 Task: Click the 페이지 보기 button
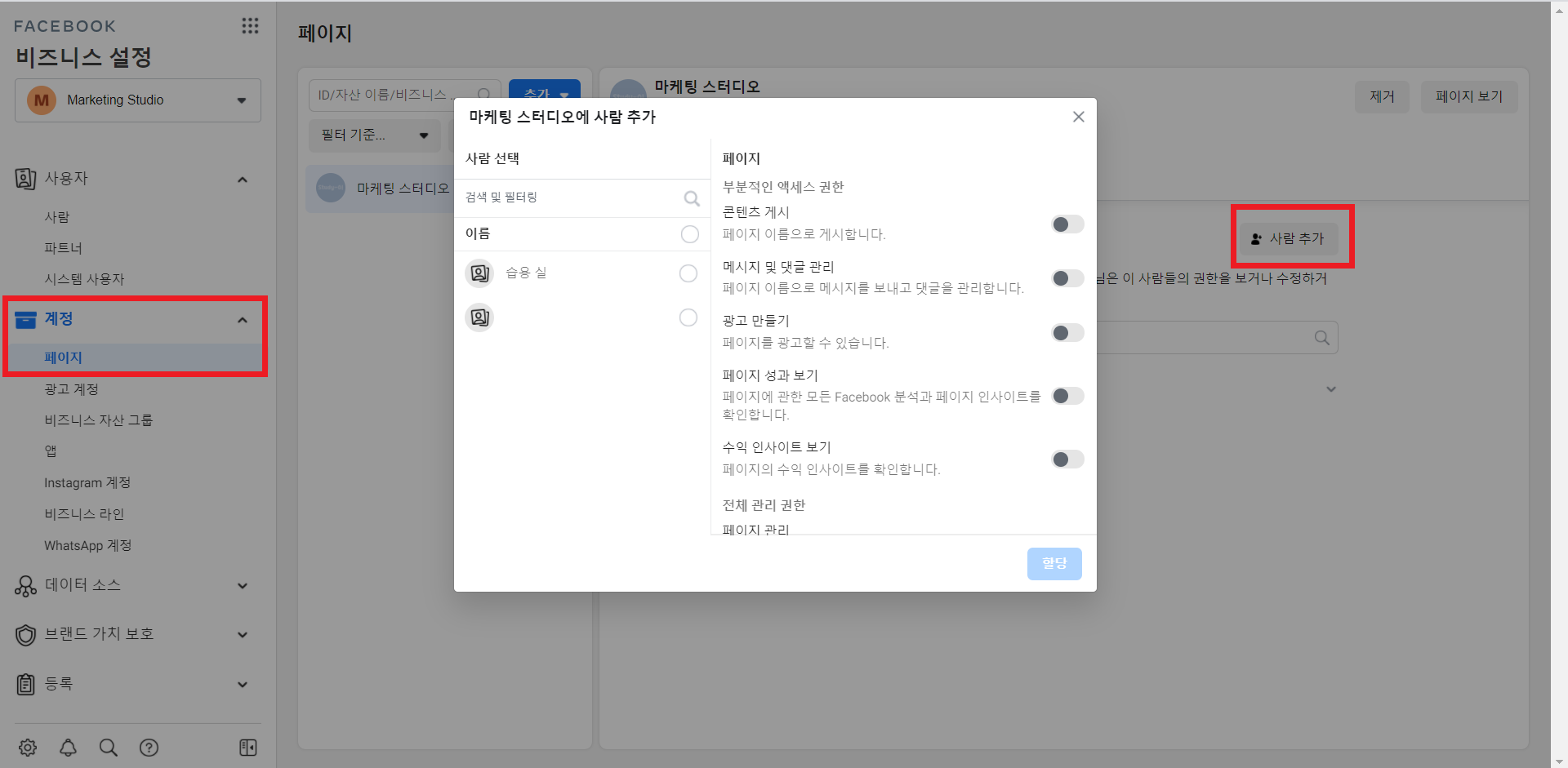(x=1469, y=97)
